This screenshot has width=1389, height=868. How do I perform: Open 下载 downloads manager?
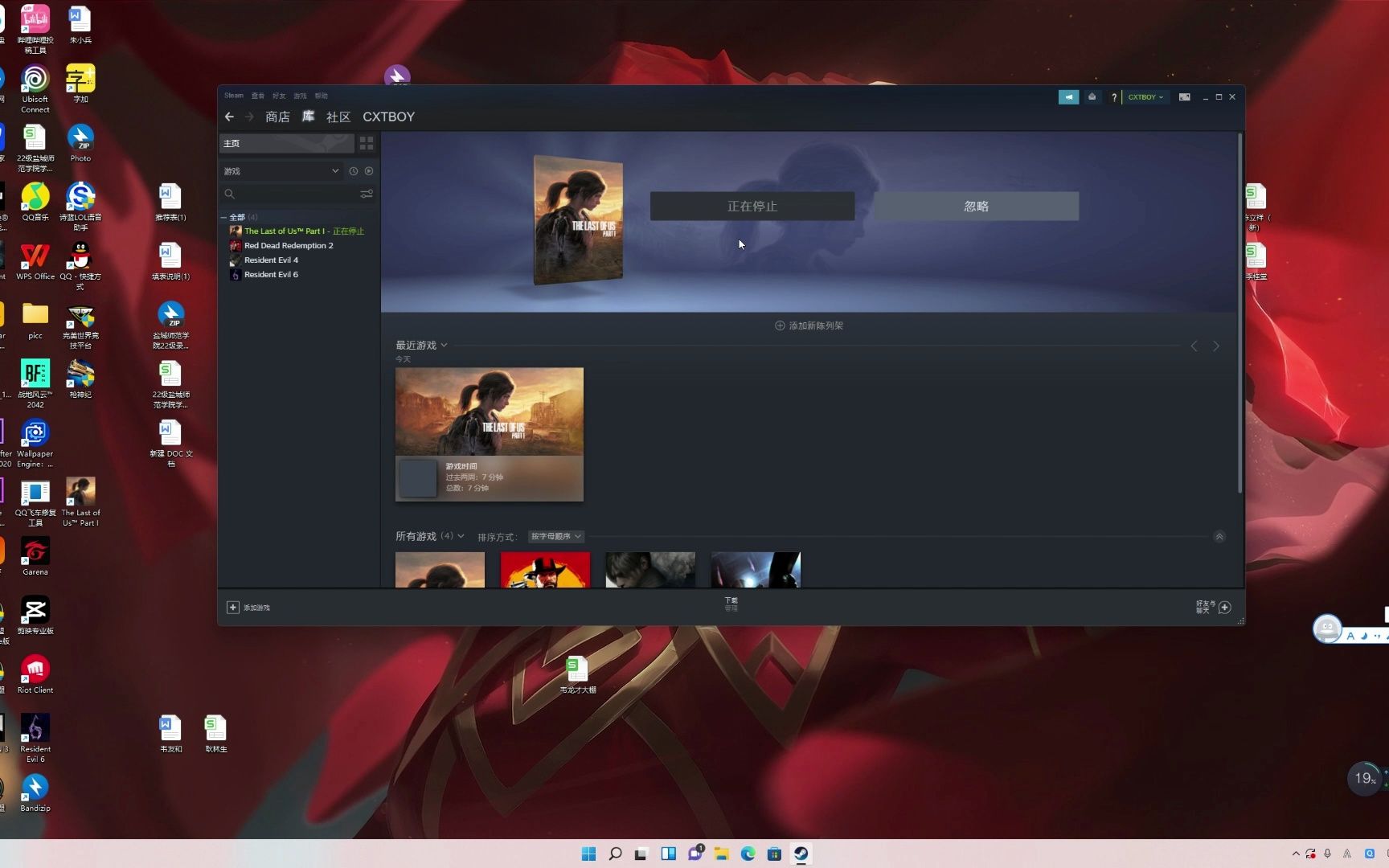(x=731, y=604)
